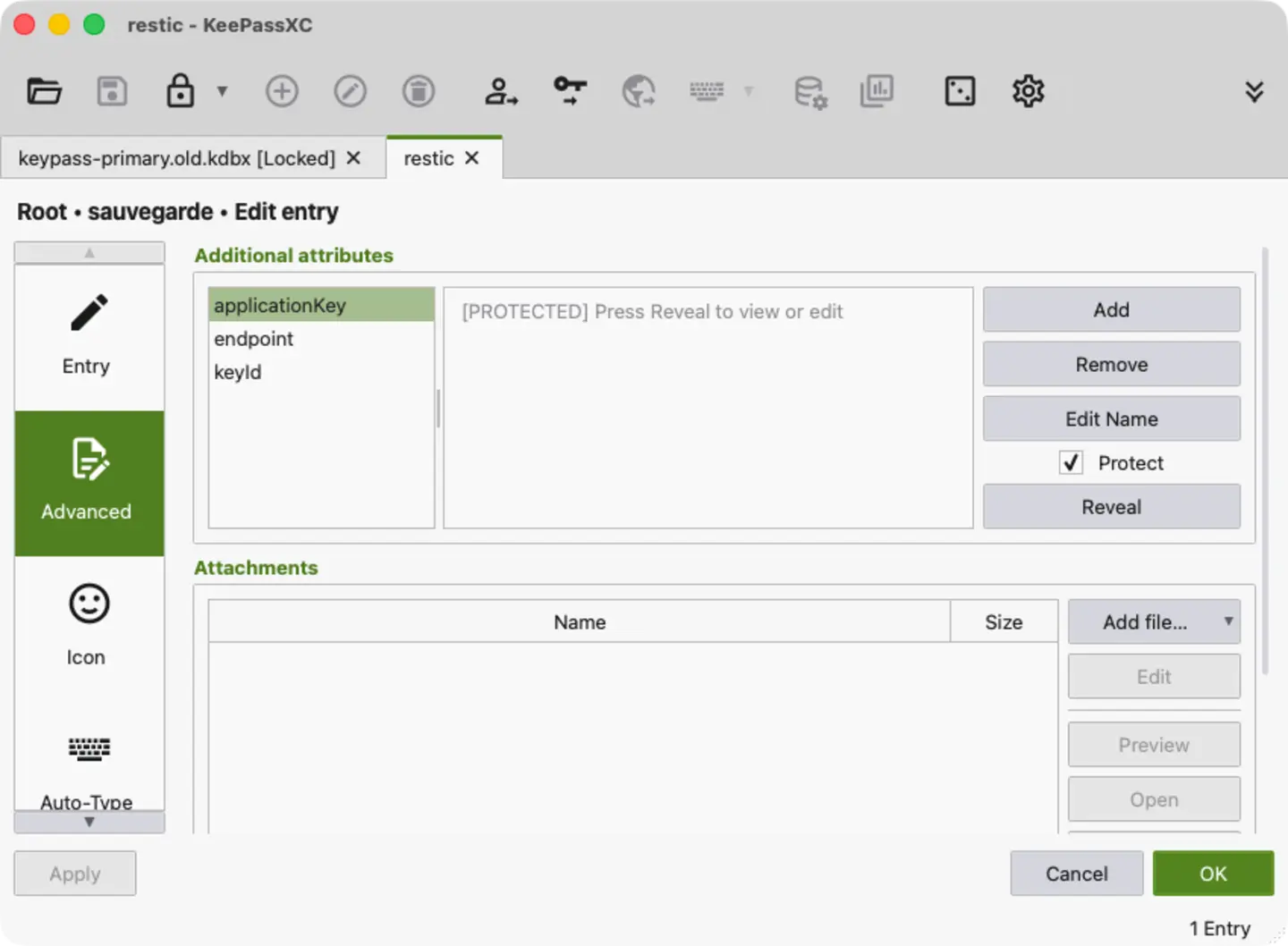Image resolution: width=1288 pixels, height=946 pixels.
Task: Open the Add file dropdown arrow
Action: point(1229,621)
